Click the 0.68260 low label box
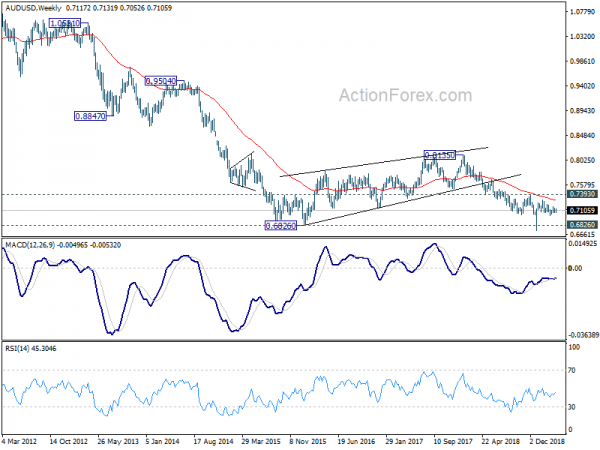This screenshot has height=450, width=600. (x=281, y=226)
